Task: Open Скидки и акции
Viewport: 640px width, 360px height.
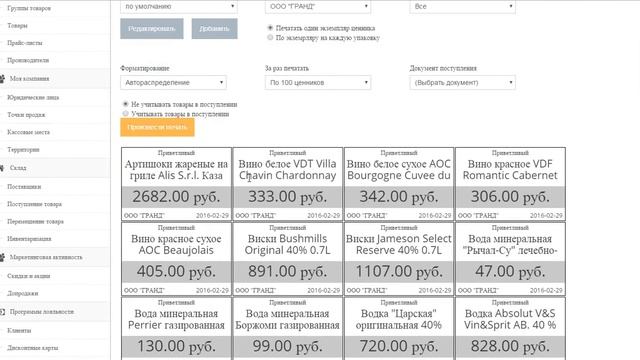Action: click(x=29, y=276)
